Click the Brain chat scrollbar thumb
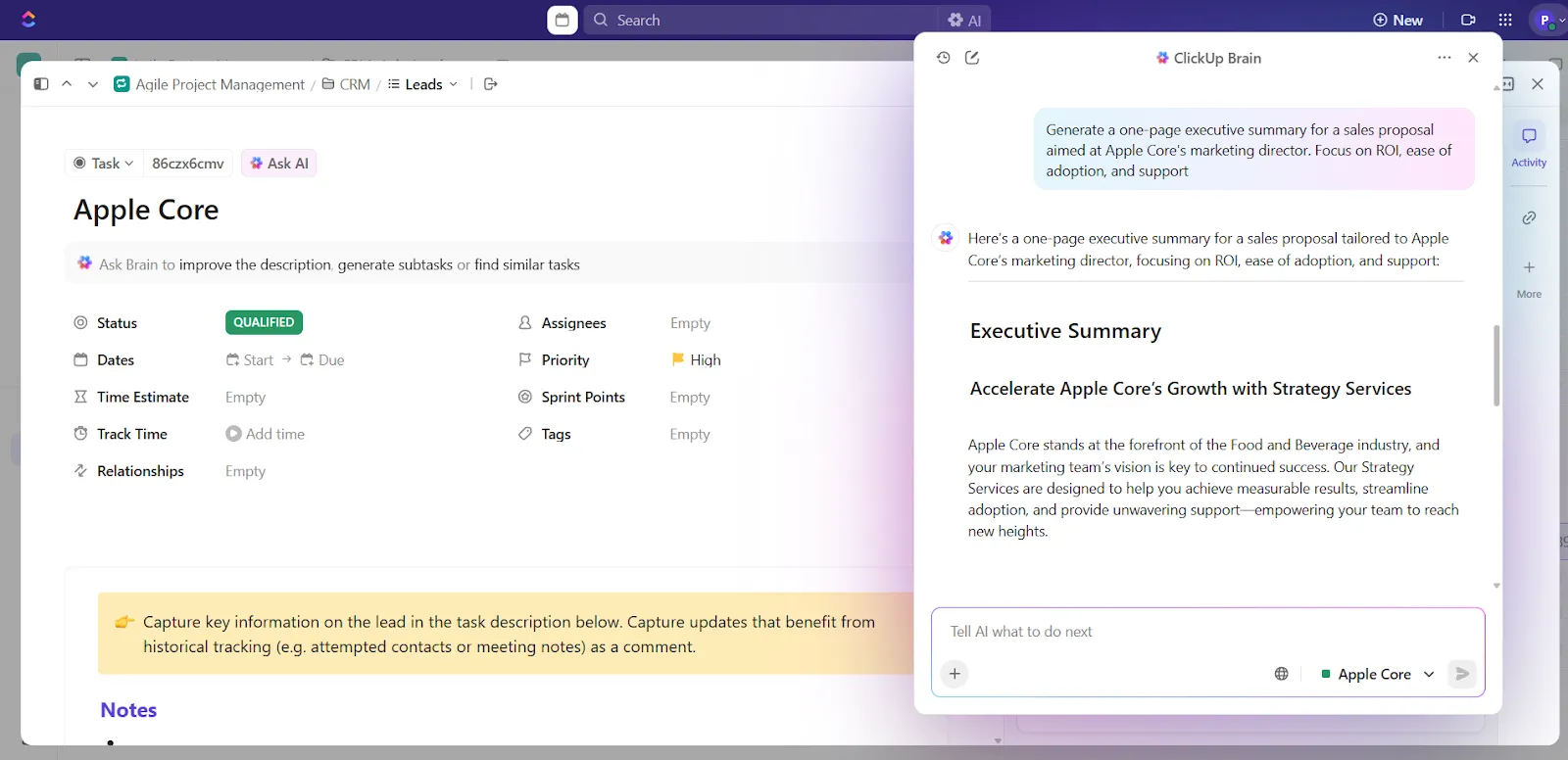 click(x=1496, y=365)
